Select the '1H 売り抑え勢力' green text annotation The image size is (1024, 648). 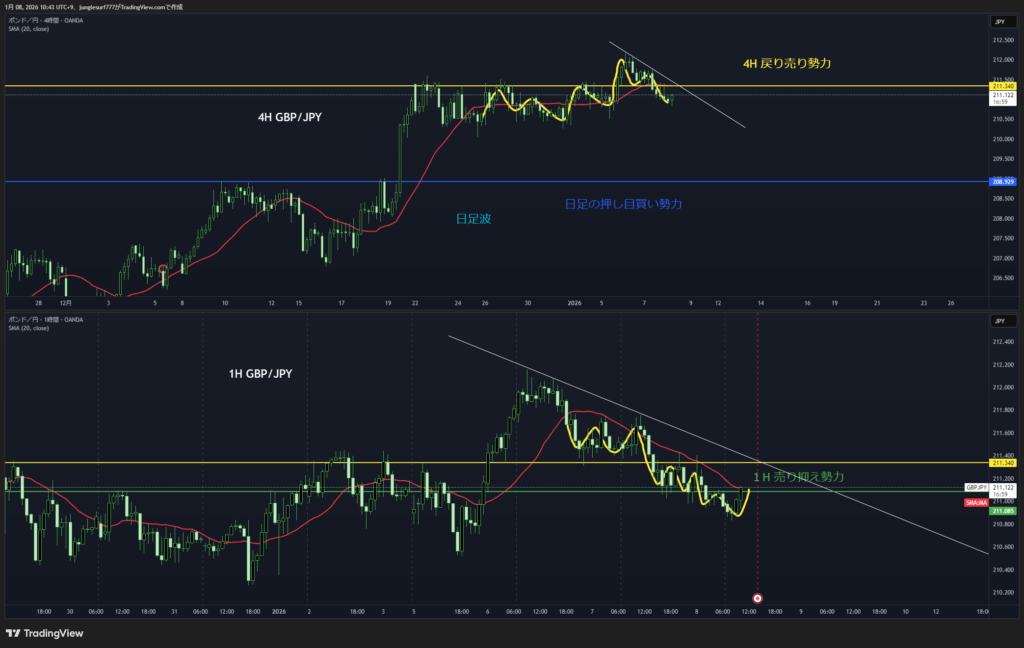pyautogui.click(x=798, y=477)
